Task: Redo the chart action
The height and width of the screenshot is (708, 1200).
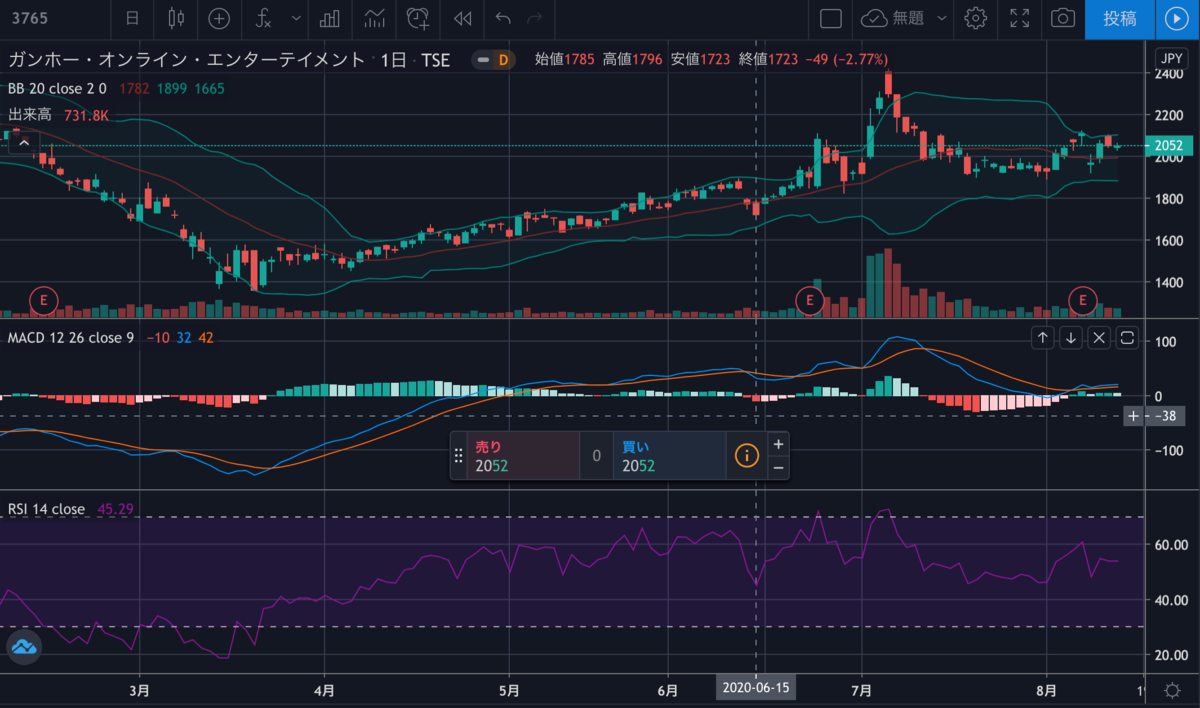Action: tap(535, 18)
